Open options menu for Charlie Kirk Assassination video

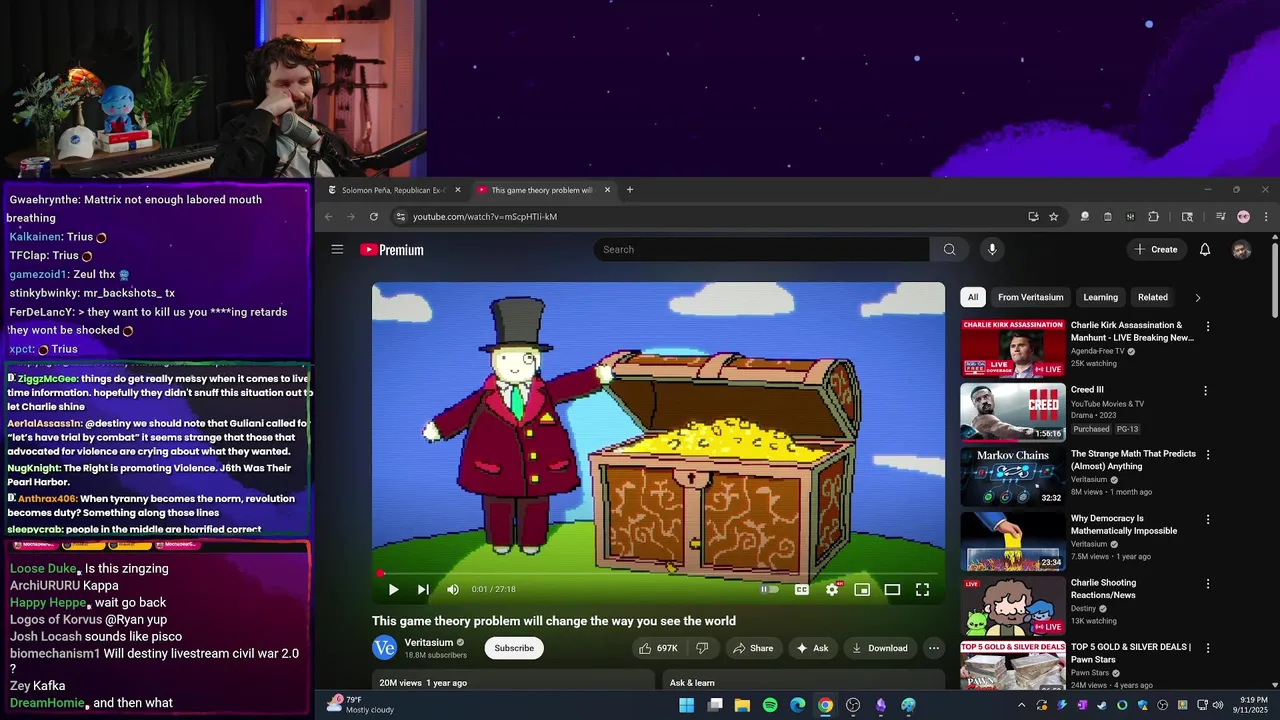point(1207,326)
